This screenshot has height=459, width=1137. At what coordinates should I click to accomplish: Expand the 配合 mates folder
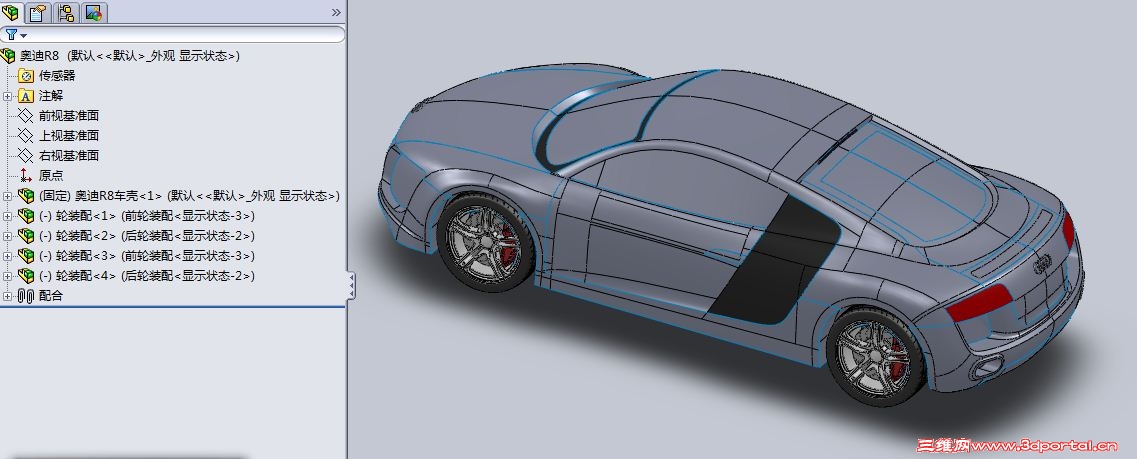7,296
